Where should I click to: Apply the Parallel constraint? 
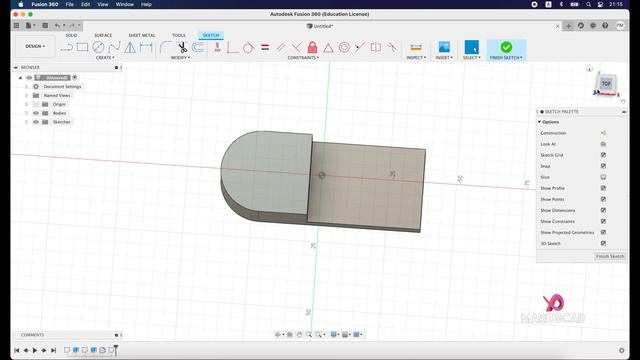[x=281, y=47]
